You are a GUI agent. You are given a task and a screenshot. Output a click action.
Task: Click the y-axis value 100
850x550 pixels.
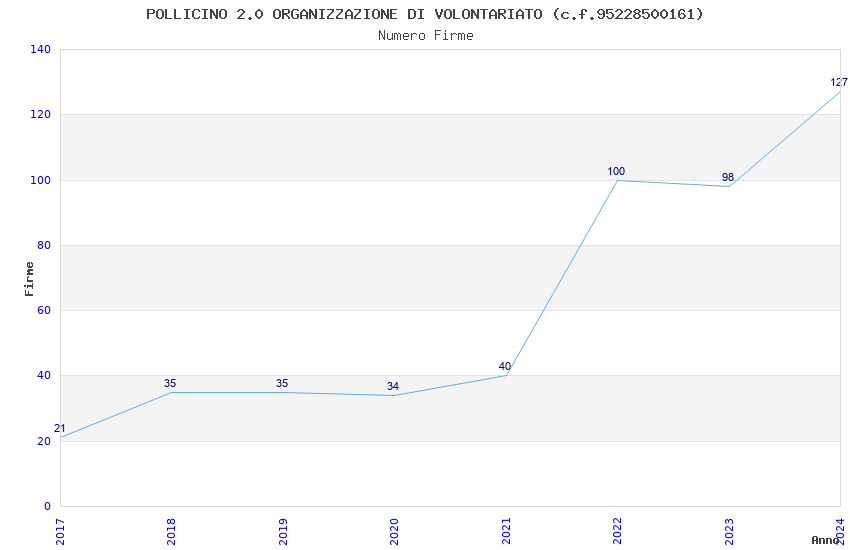[x=41, y=180]
